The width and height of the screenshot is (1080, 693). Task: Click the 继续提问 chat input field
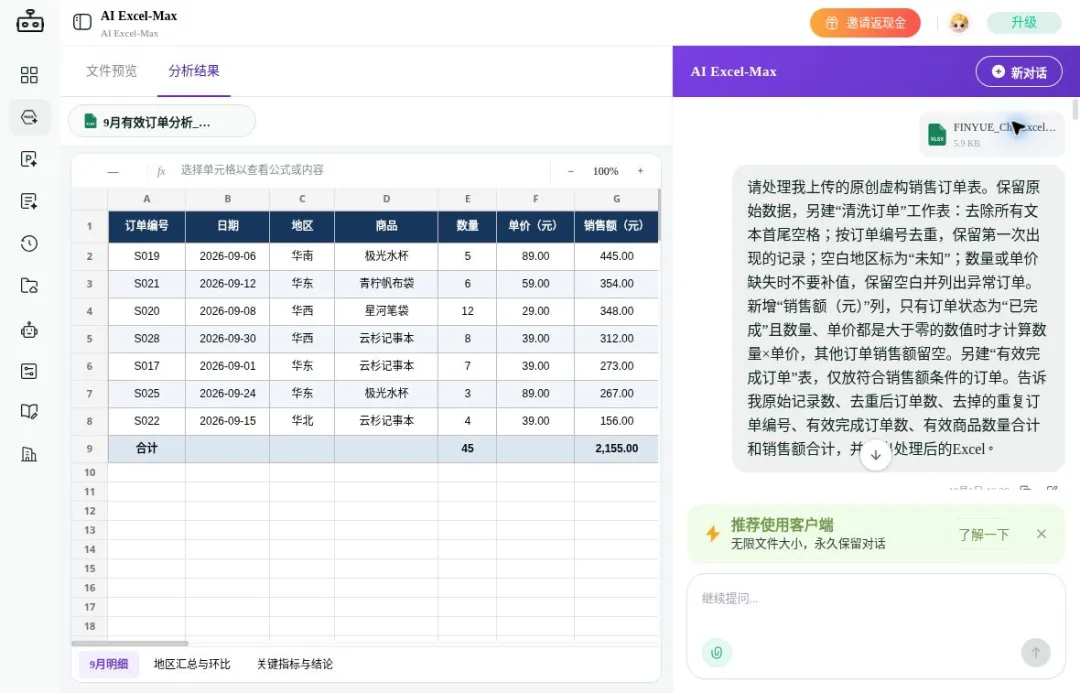[875, 598]
